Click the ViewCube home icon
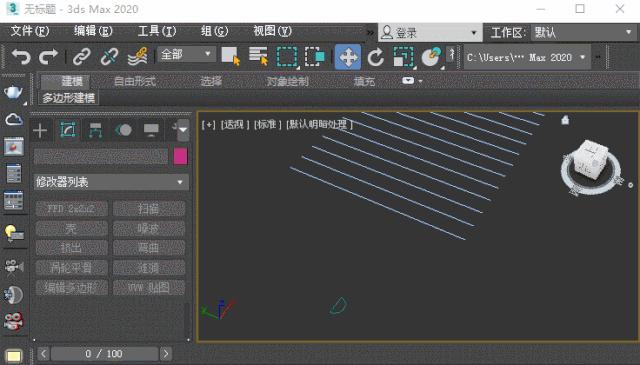640x365 pixels. [565, 120]
